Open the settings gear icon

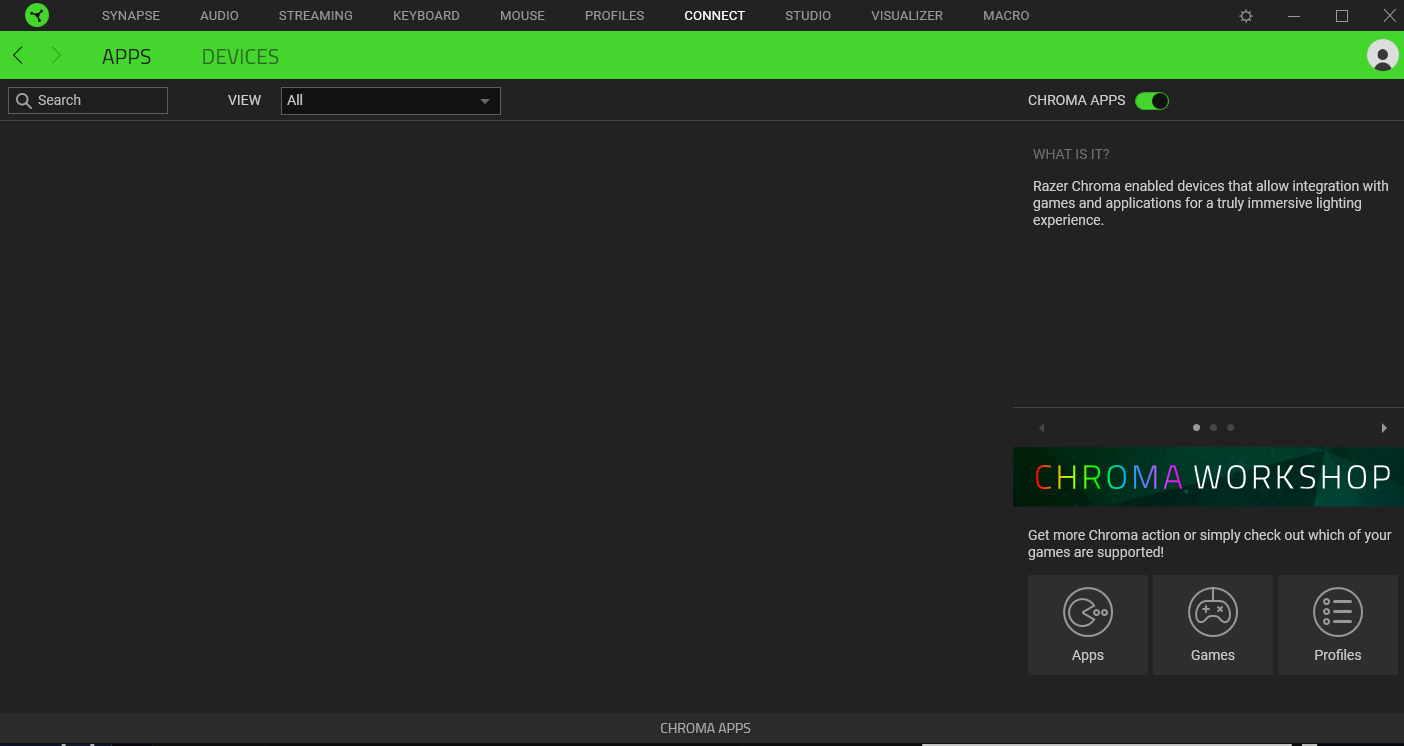point(1246,16)
